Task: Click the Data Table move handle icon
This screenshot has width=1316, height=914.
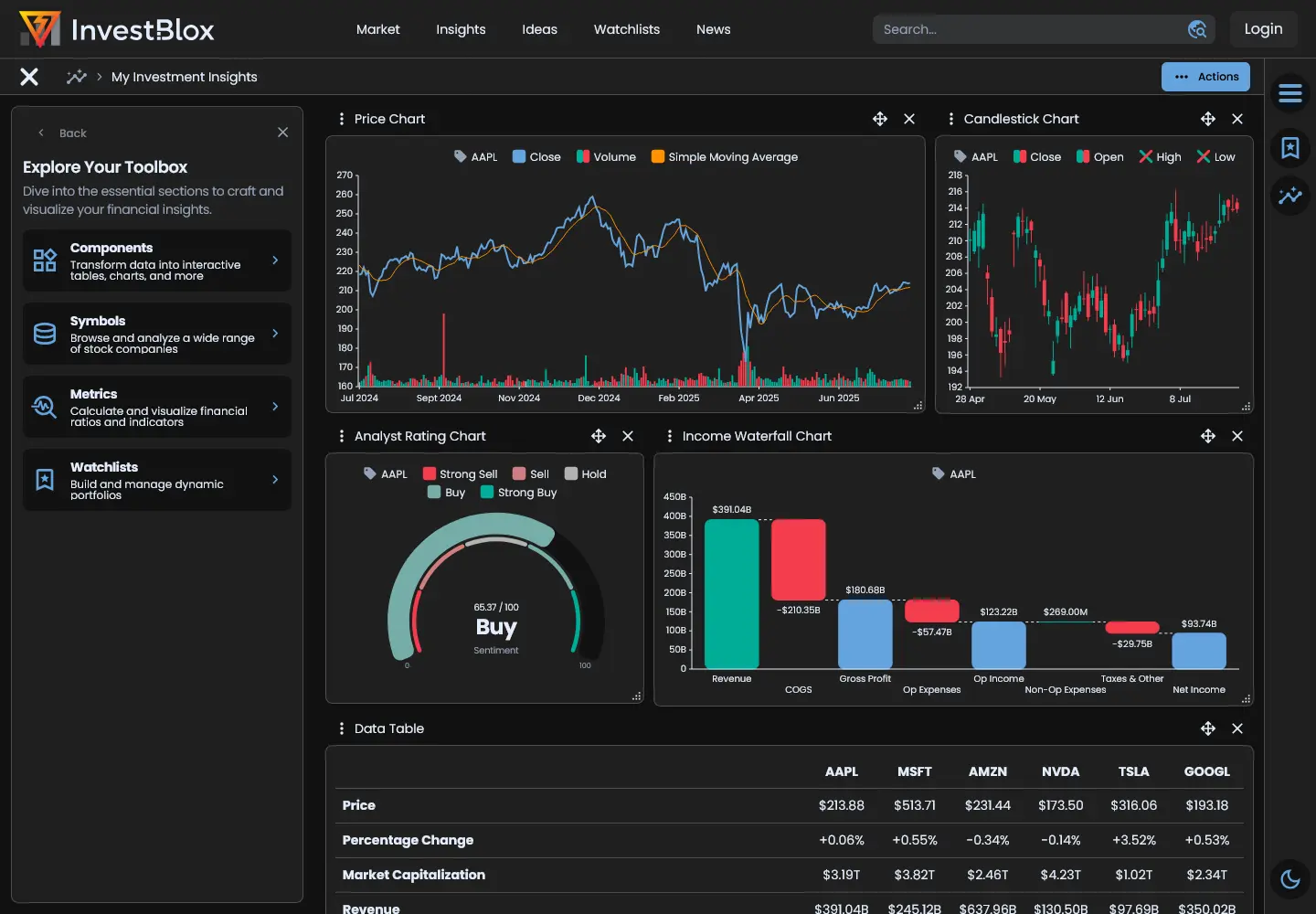Action: (1208, 728)
